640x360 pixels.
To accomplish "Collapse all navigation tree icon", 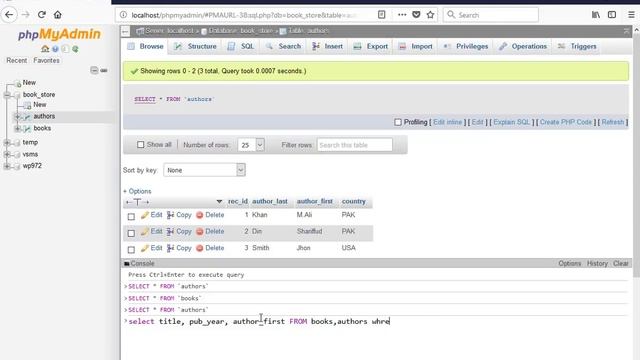I will pos(94,70).
